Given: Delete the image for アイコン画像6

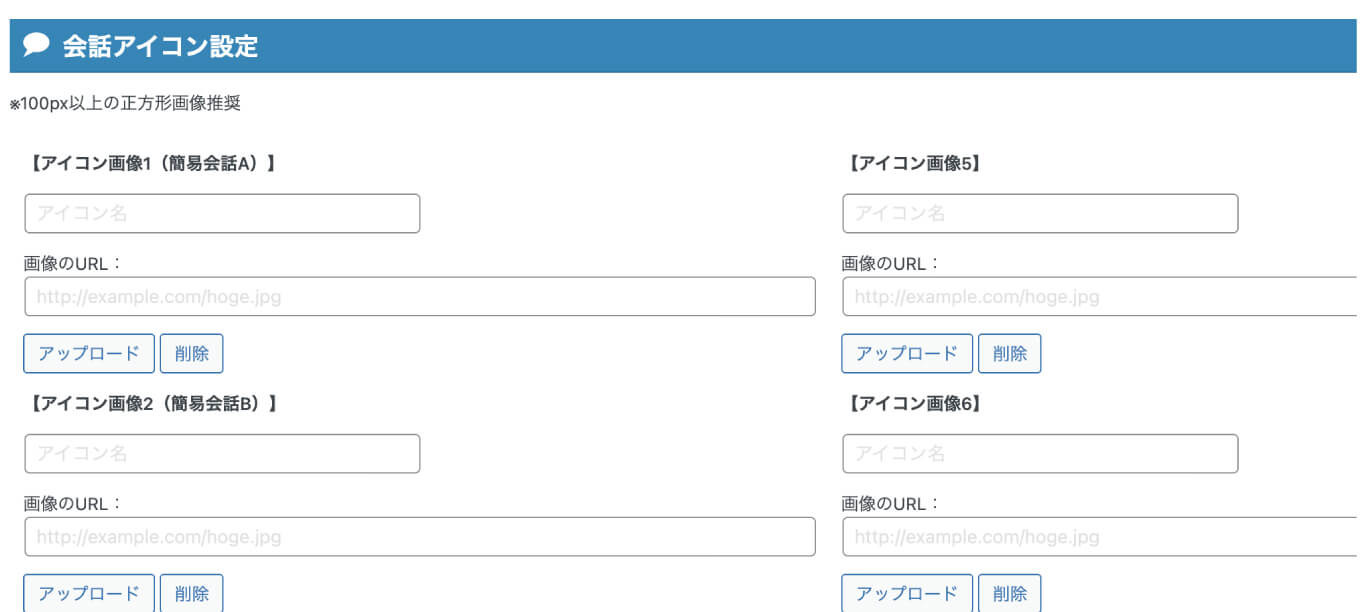Looking at the screenshot, I should tap(1009, 593).
